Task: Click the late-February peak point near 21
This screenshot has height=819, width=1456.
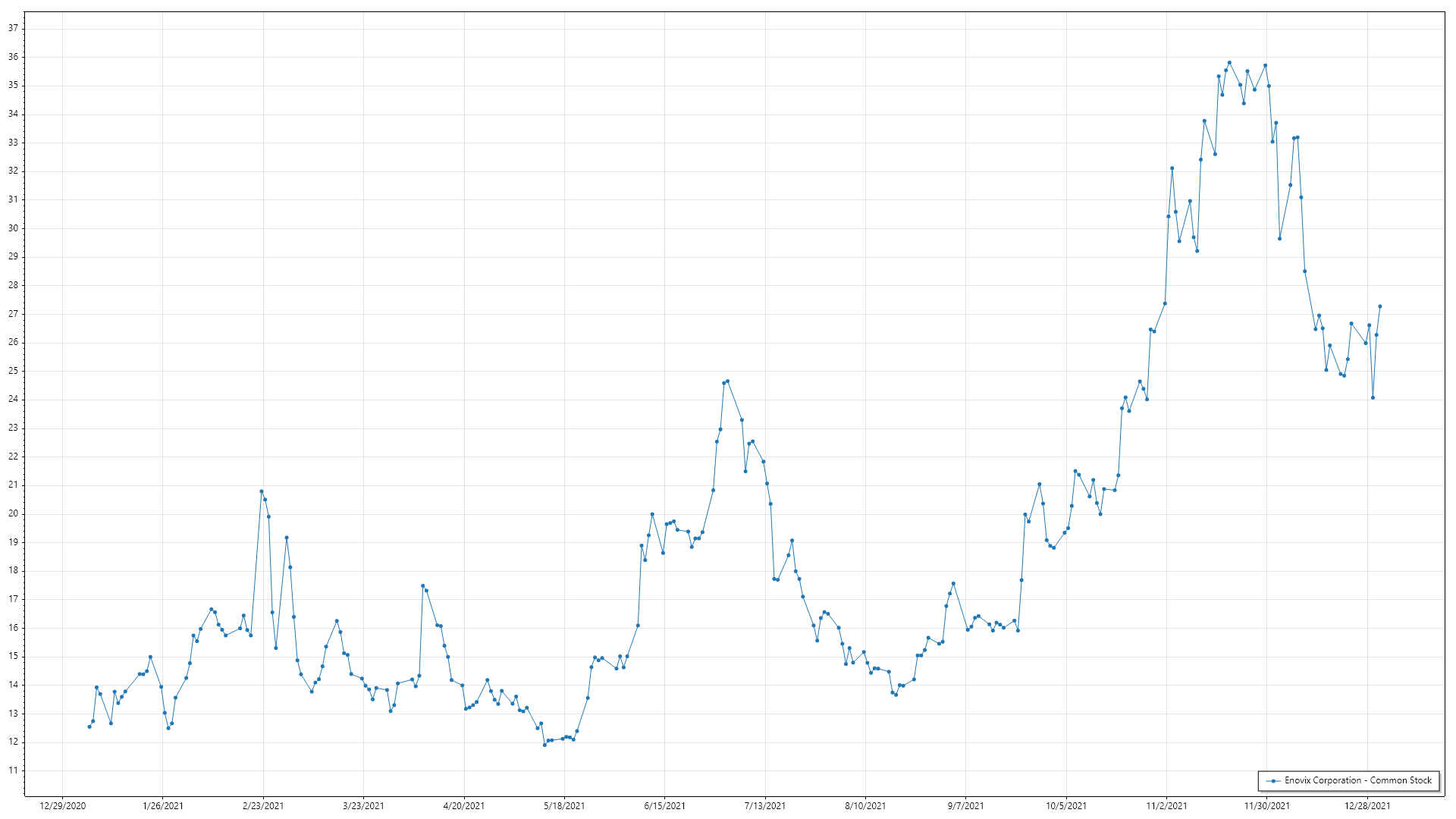Action: (x=262, y=491)
